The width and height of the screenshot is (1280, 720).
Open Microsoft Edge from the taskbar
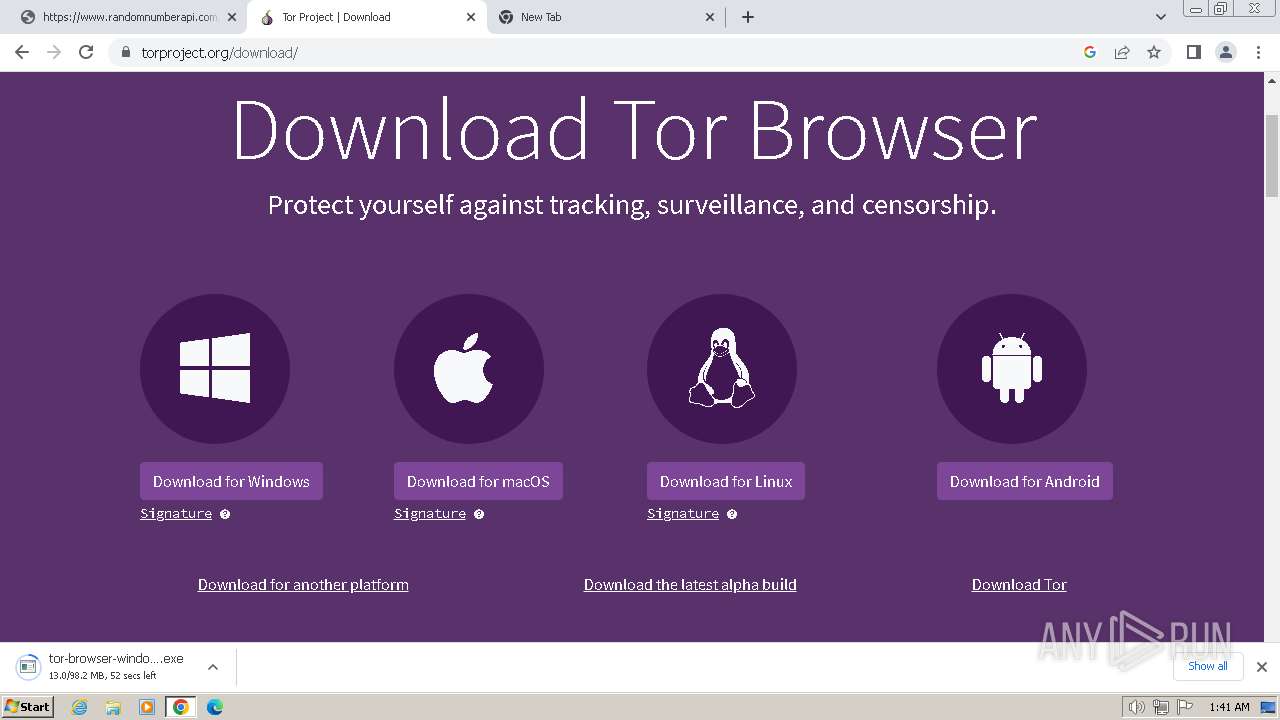click(214, 707)
